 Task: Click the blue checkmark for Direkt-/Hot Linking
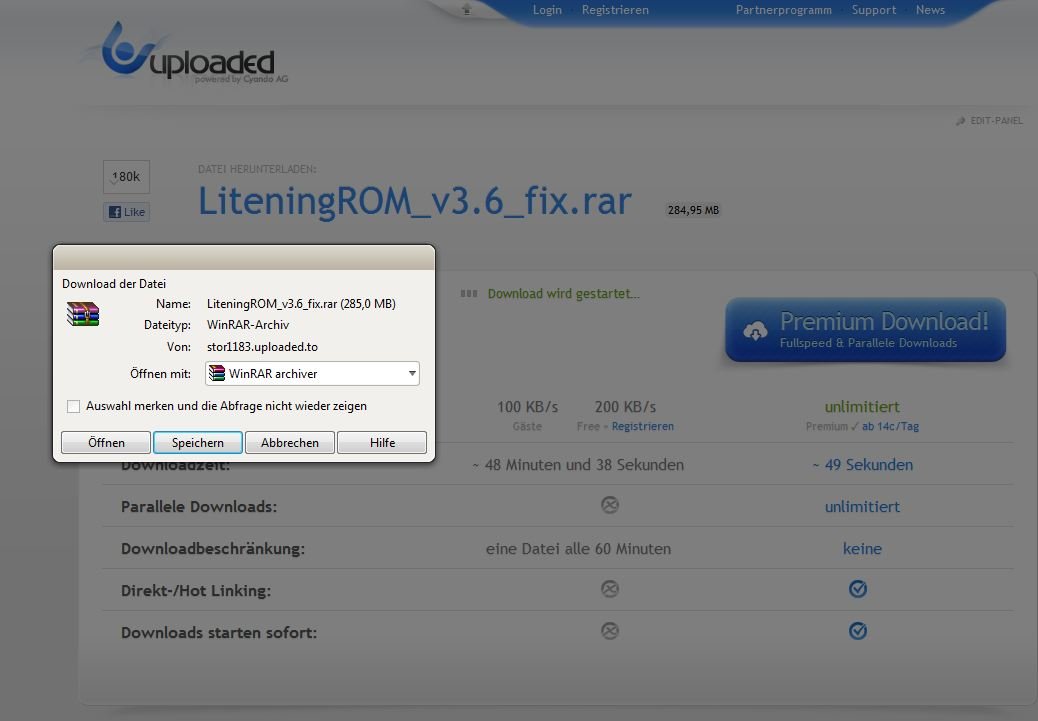click(858, 589)
